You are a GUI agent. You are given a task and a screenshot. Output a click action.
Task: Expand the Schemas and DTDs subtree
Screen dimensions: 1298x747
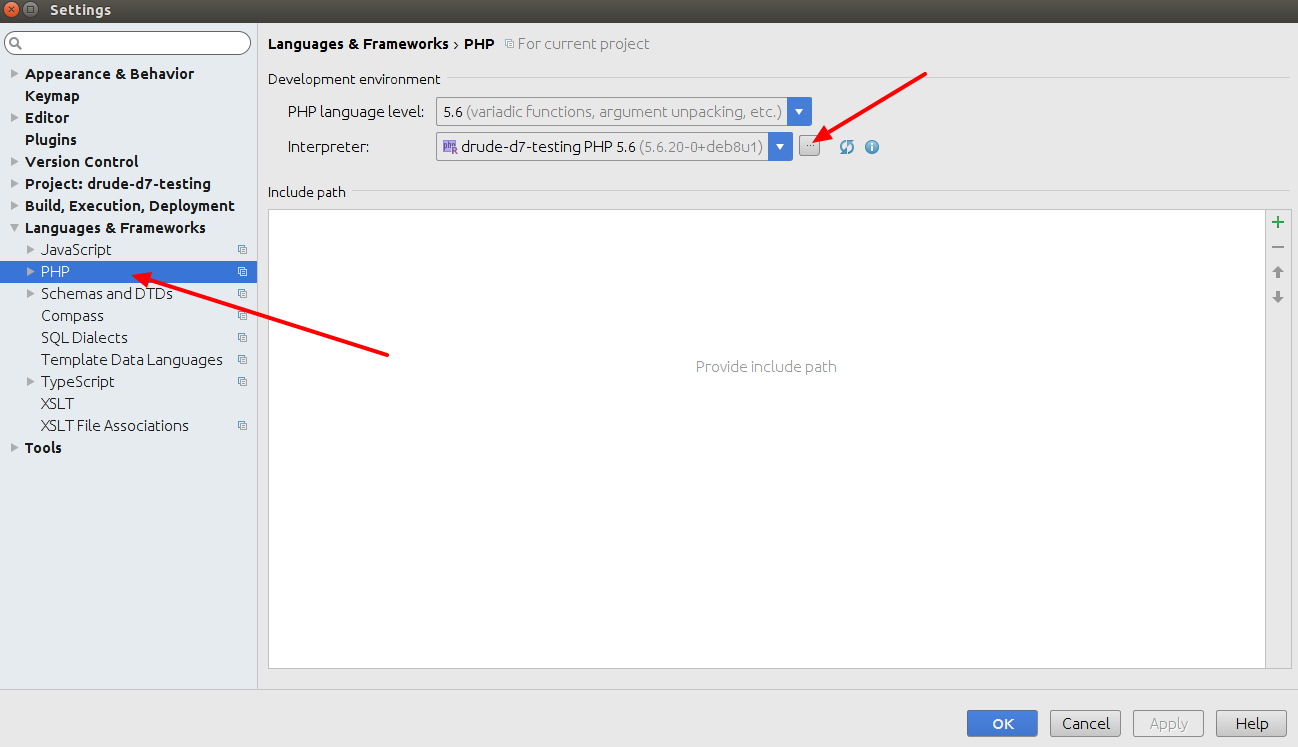(30, 294)
